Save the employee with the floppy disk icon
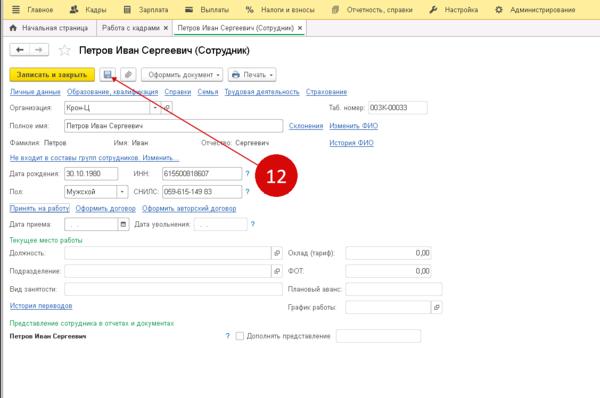This screenshot has width=600, height=398. [x=108, y=75]
